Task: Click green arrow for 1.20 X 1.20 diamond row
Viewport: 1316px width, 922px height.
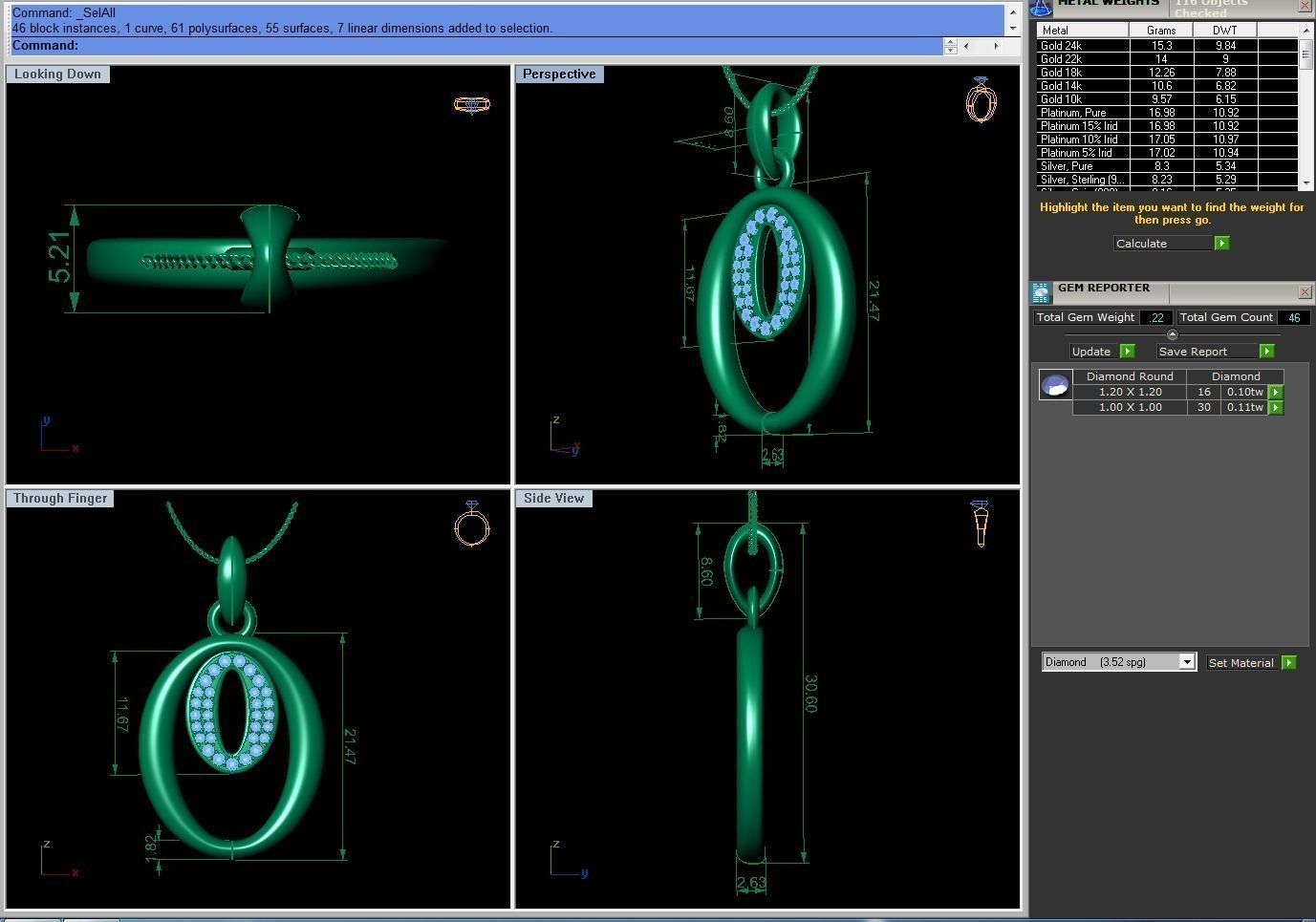Action: (x=1276, y=392)
